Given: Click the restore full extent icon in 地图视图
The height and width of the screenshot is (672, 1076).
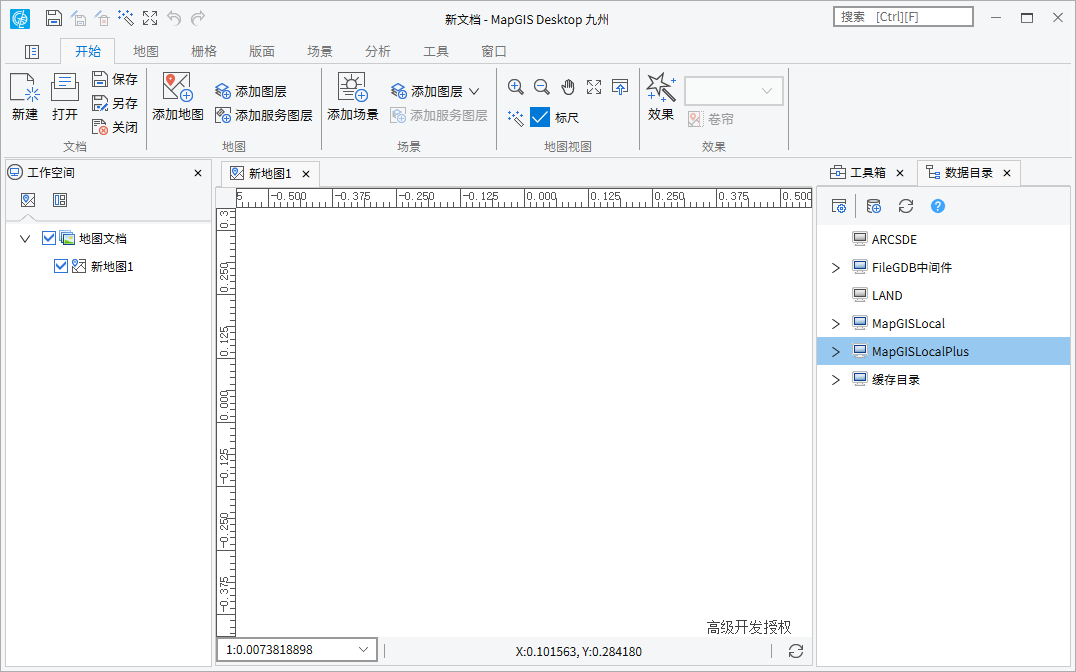Looking at the screenshot, I should 594,87.
